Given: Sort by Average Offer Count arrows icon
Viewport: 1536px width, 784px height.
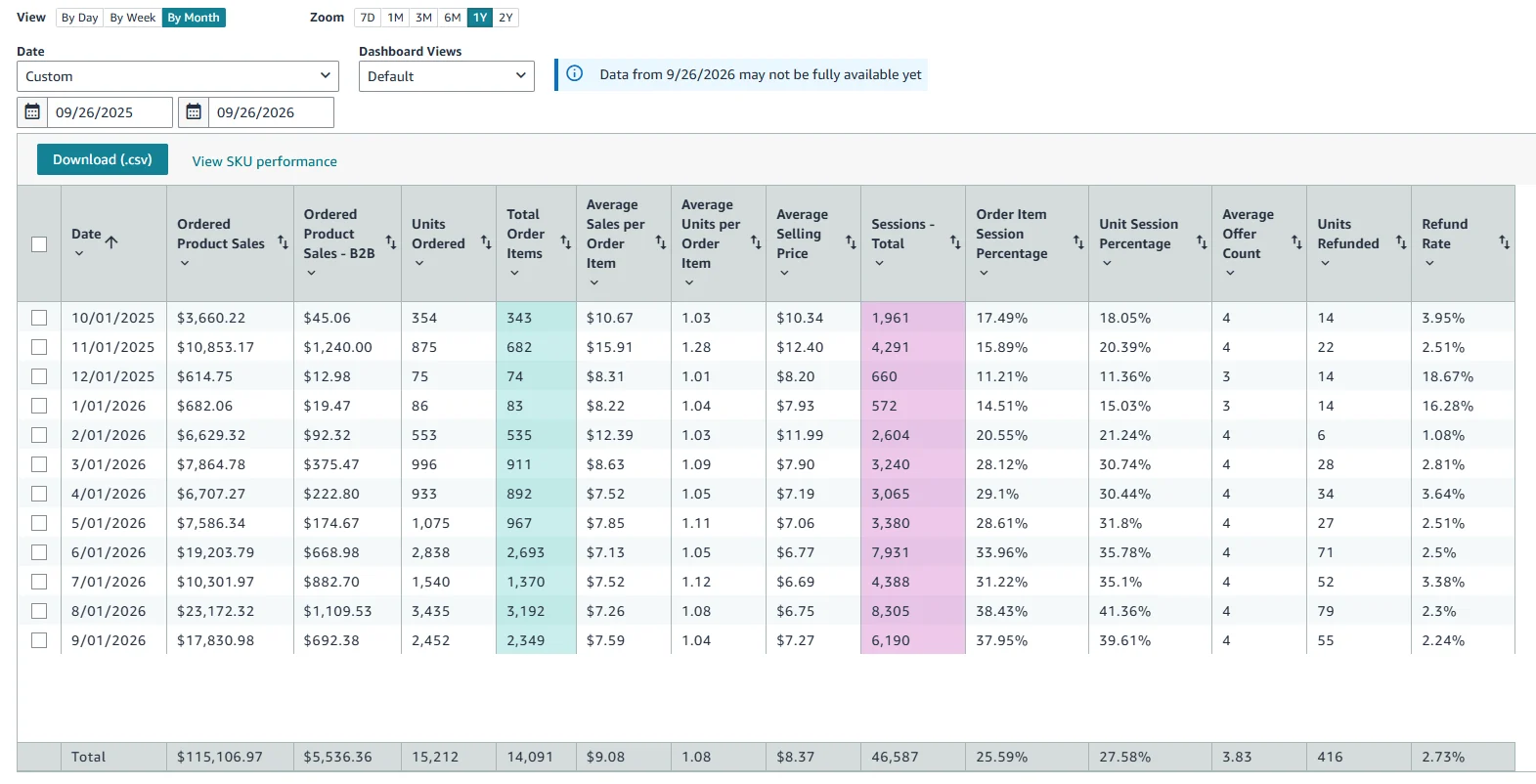Looking at the screenshot, I should (x=1296, y=242).
